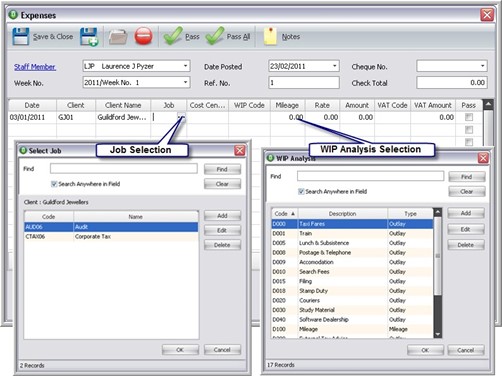Open the Date Posted dropdown
The image size is (502, 376).
(x=334, y=66)
